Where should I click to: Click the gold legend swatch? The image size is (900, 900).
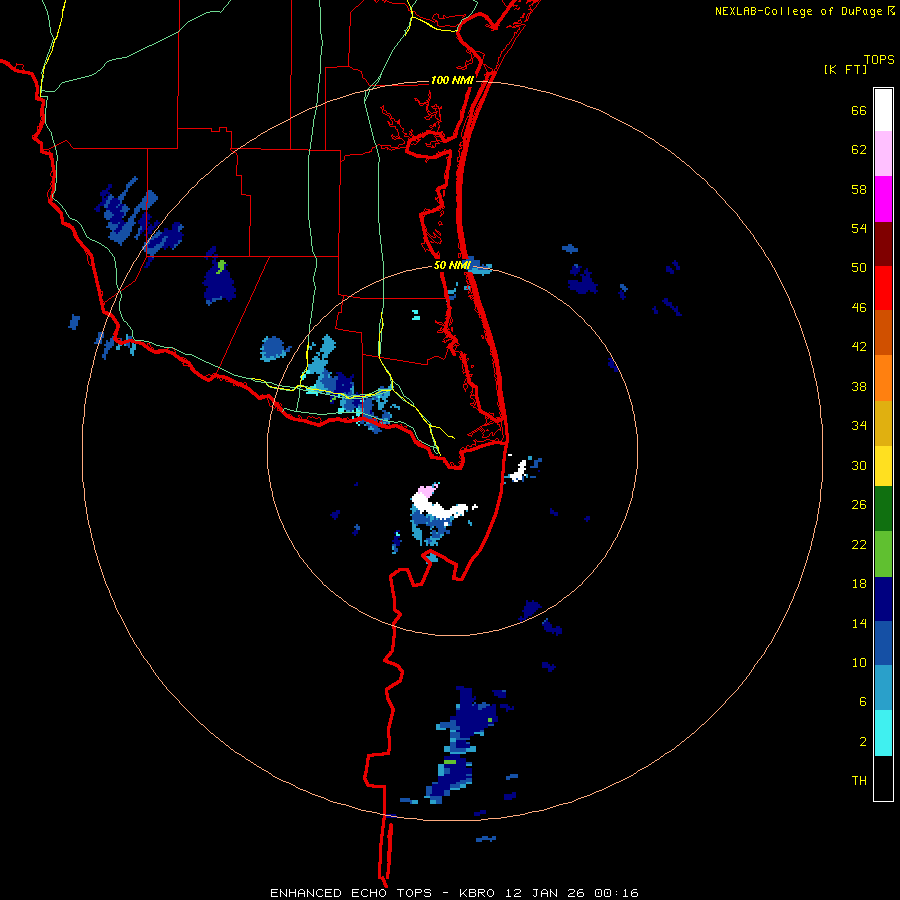883,423
